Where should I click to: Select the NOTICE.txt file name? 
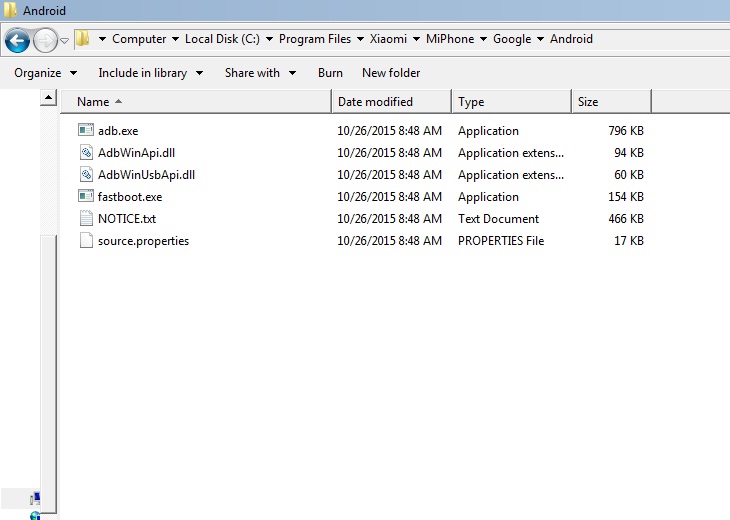click(x=127, y=219)
